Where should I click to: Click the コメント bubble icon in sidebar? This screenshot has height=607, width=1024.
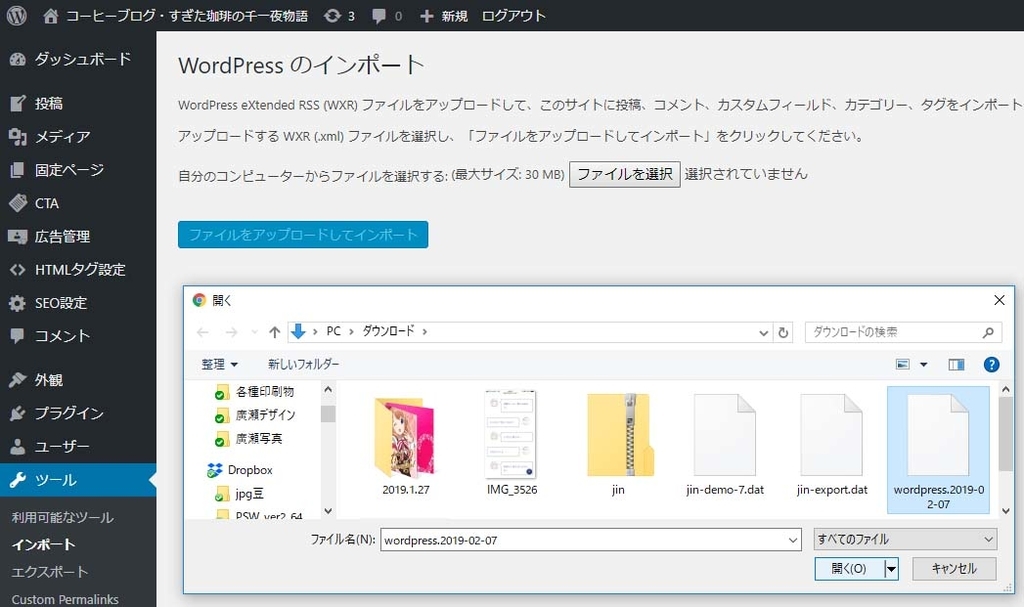tap(18, 336)
